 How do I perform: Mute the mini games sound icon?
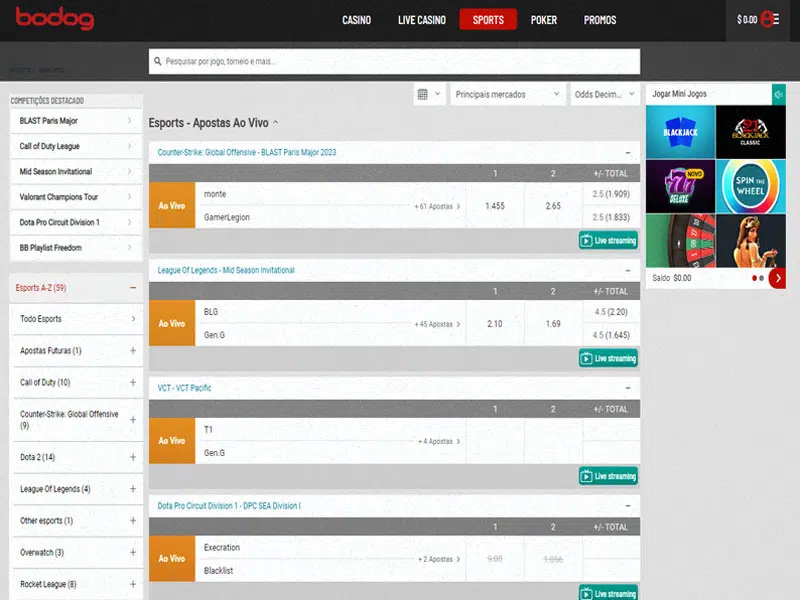tap(778, 94)
